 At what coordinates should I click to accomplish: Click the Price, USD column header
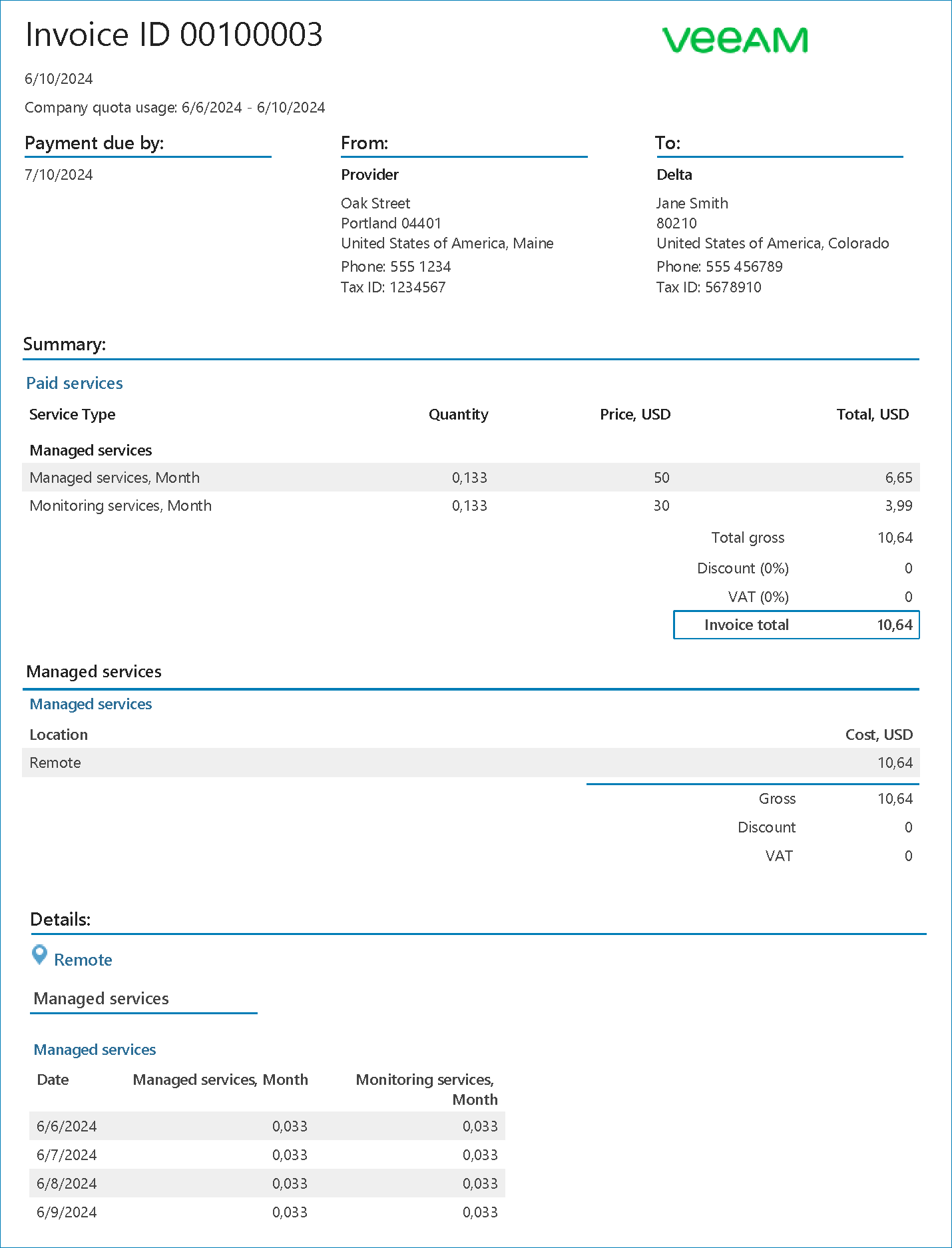pos(634,414)
